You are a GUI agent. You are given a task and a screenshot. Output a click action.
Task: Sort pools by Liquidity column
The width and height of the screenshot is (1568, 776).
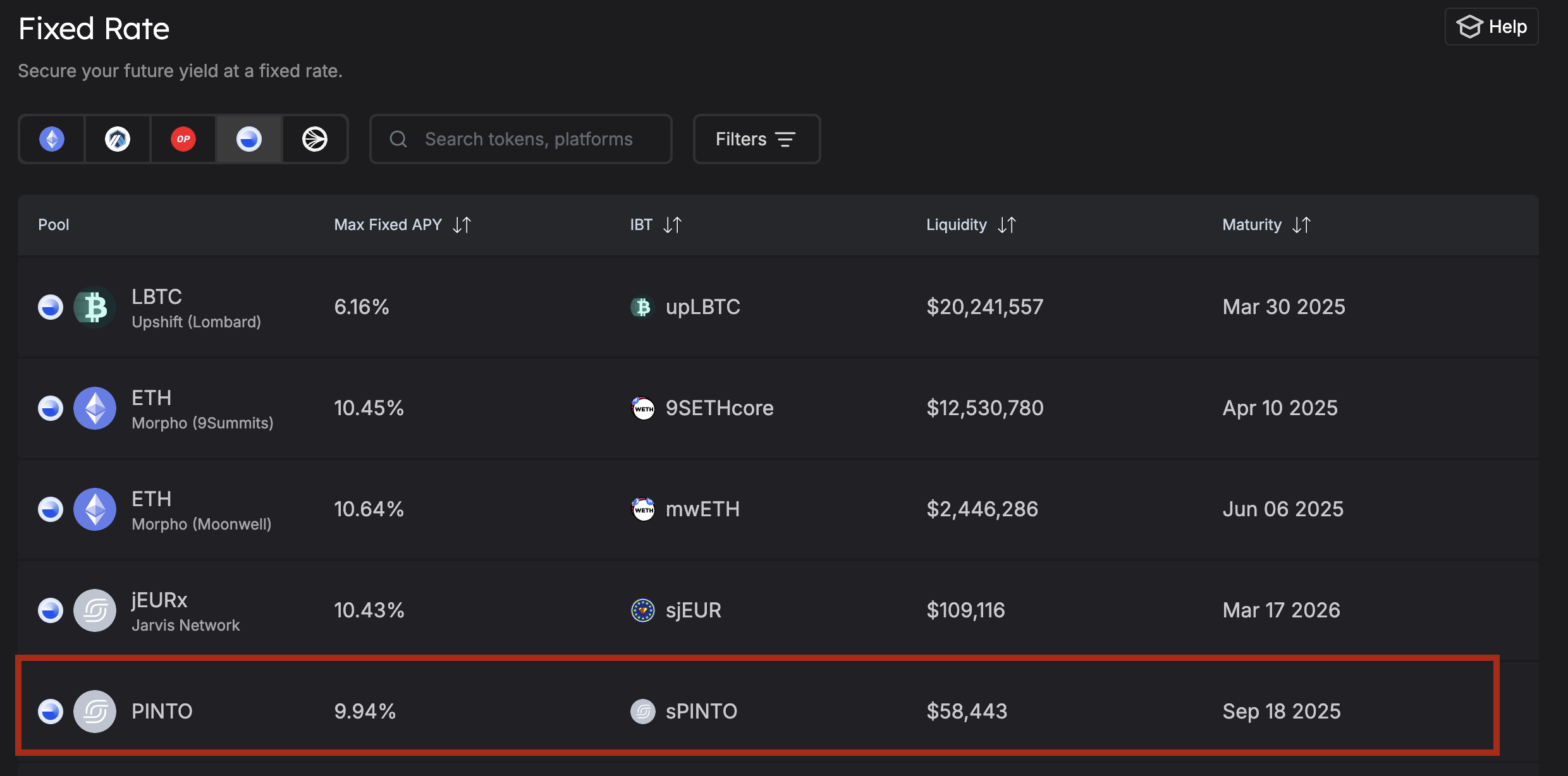[x=1007, y=225]
